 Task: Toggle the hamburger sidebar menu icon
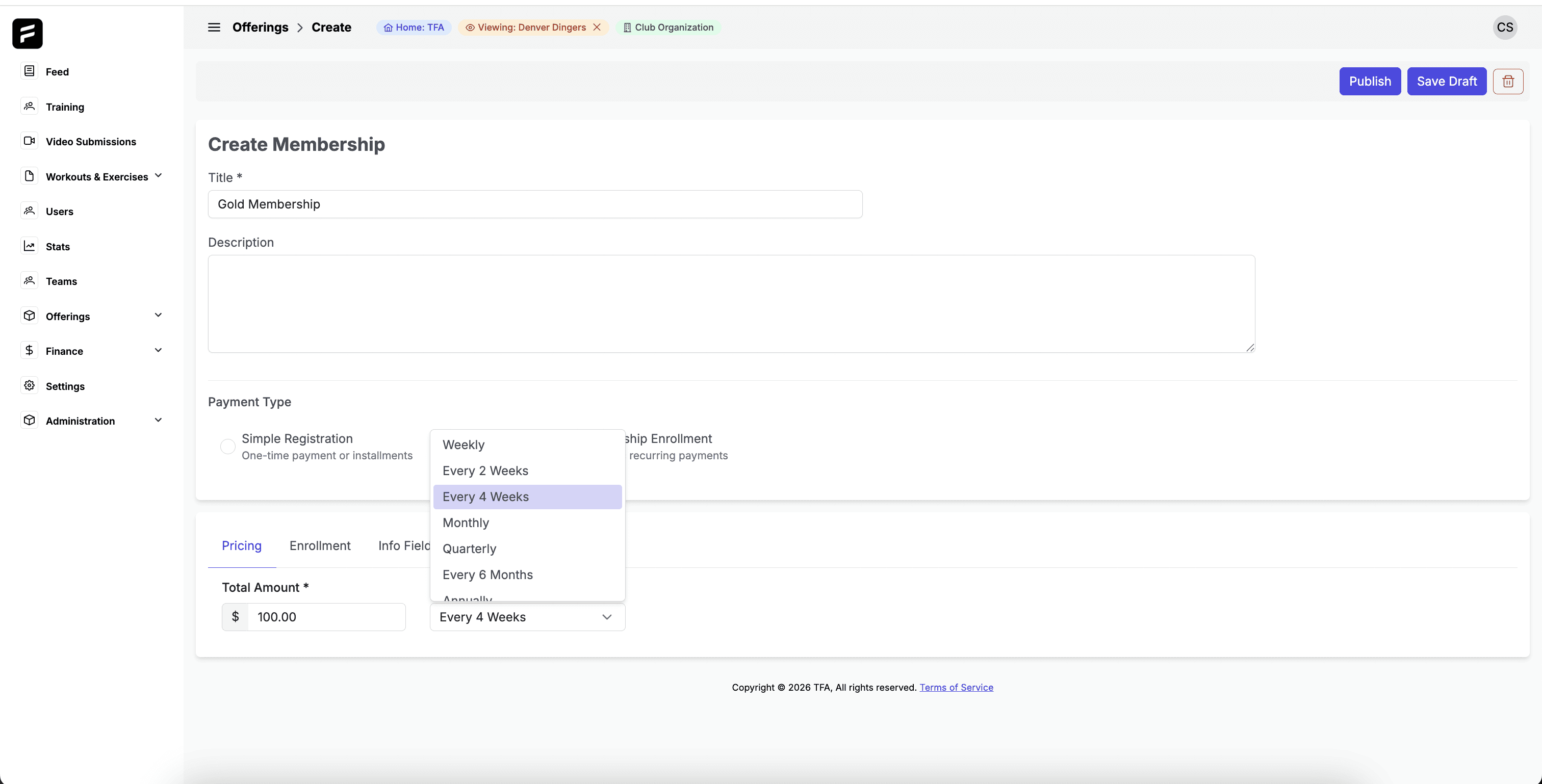pyautogui.click(x=214, y=28)
